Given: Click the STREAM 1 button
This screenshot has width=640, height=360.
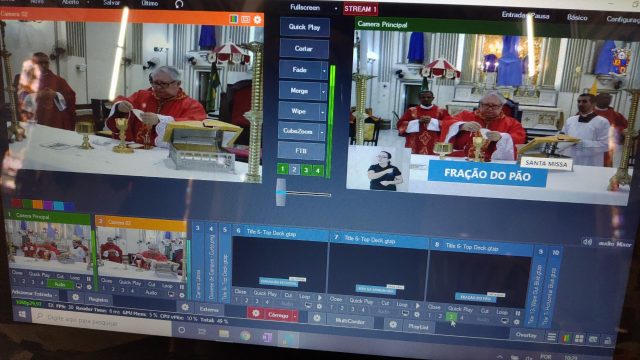Looking at the screenshot, I should point(360,9).
